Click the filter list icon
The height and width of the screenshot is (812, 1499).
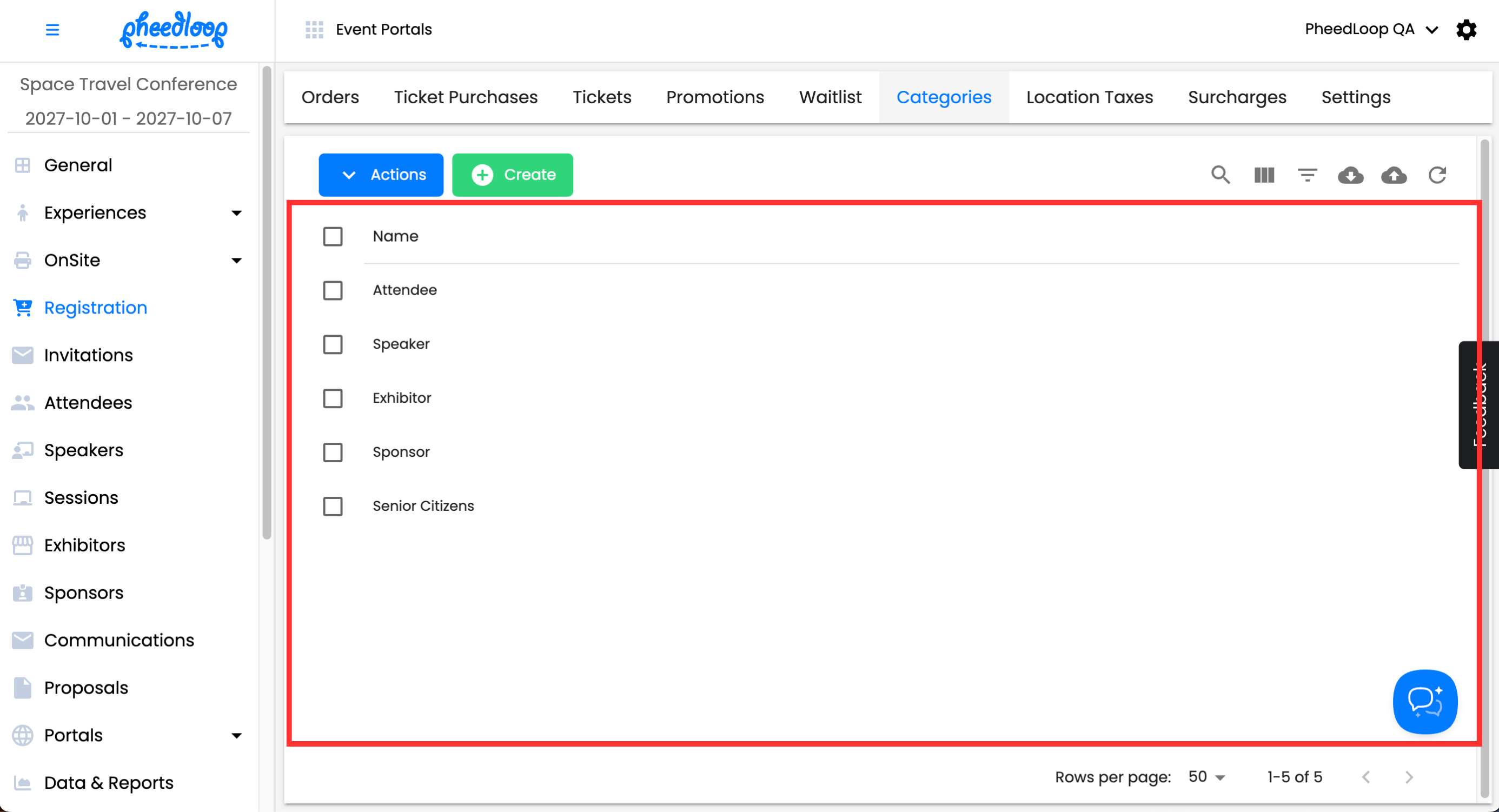click(1307, 175)
